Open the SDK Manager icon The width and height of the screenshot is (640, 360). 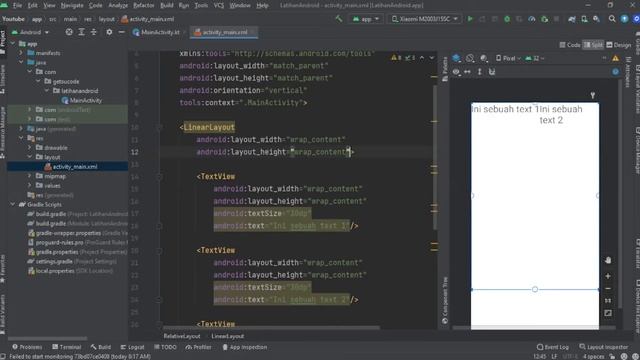click(x=597, y=19)
